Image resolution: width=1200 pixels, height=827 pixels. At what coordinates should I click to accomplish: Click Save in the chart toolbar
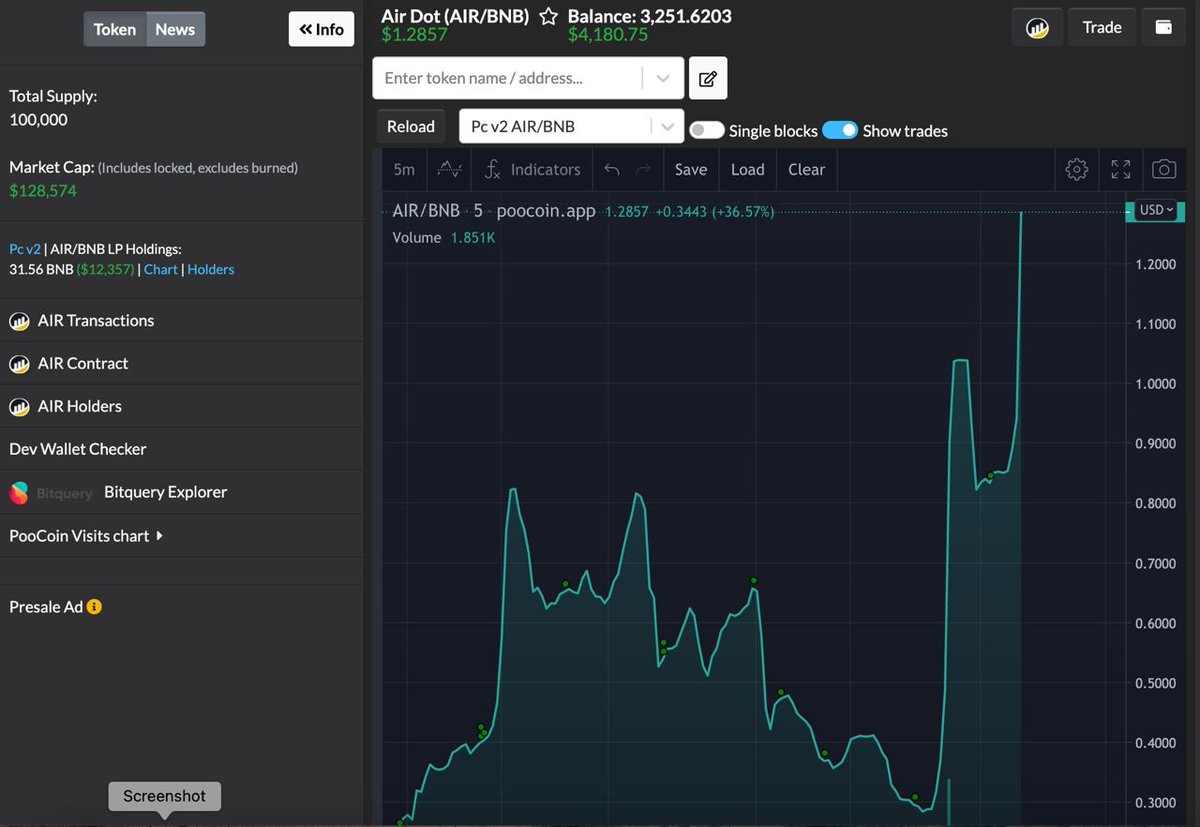(x=691, y=169)
